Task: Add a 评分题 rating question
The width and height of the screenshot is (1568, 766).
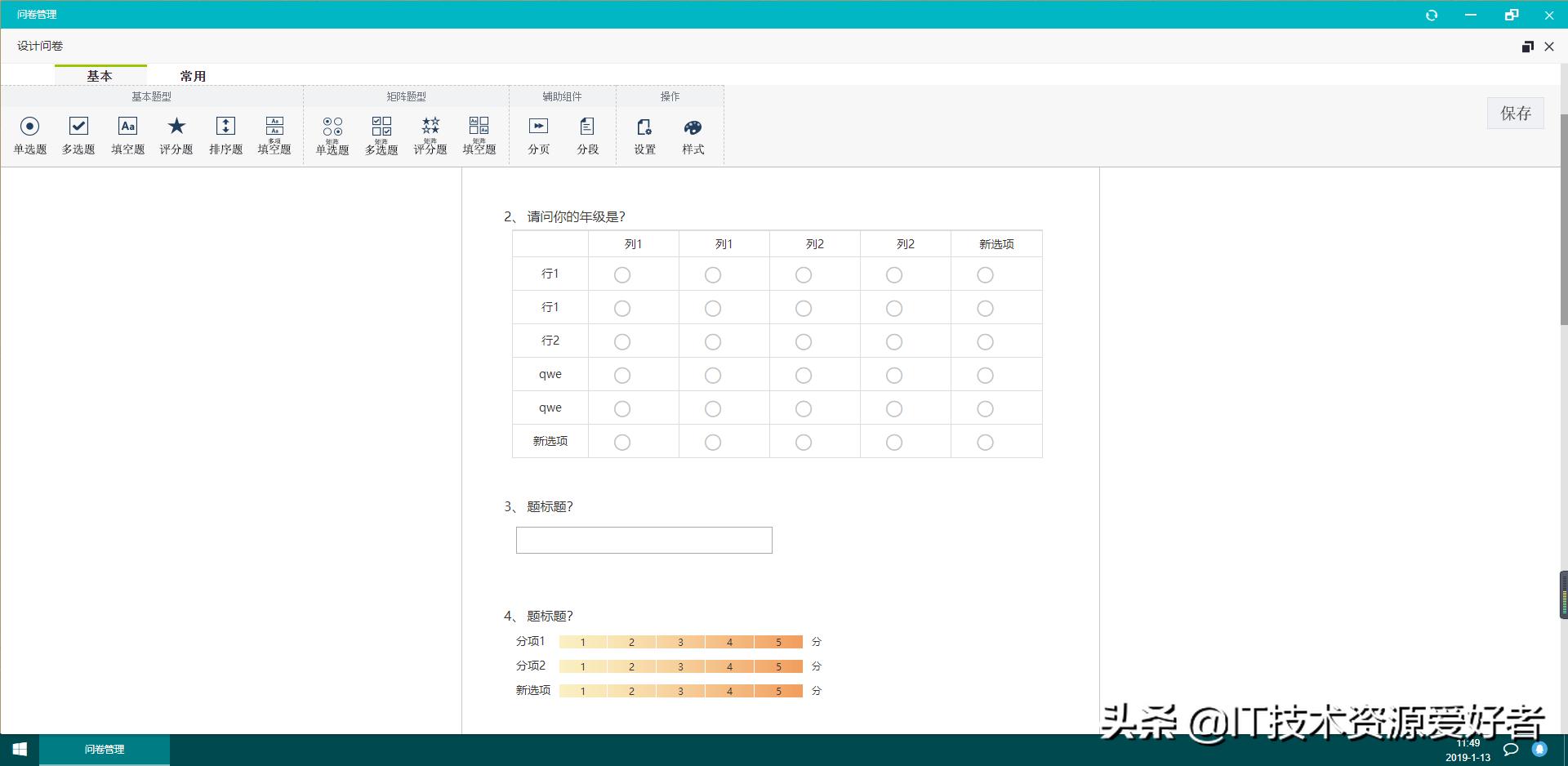Action: [176, 134]
